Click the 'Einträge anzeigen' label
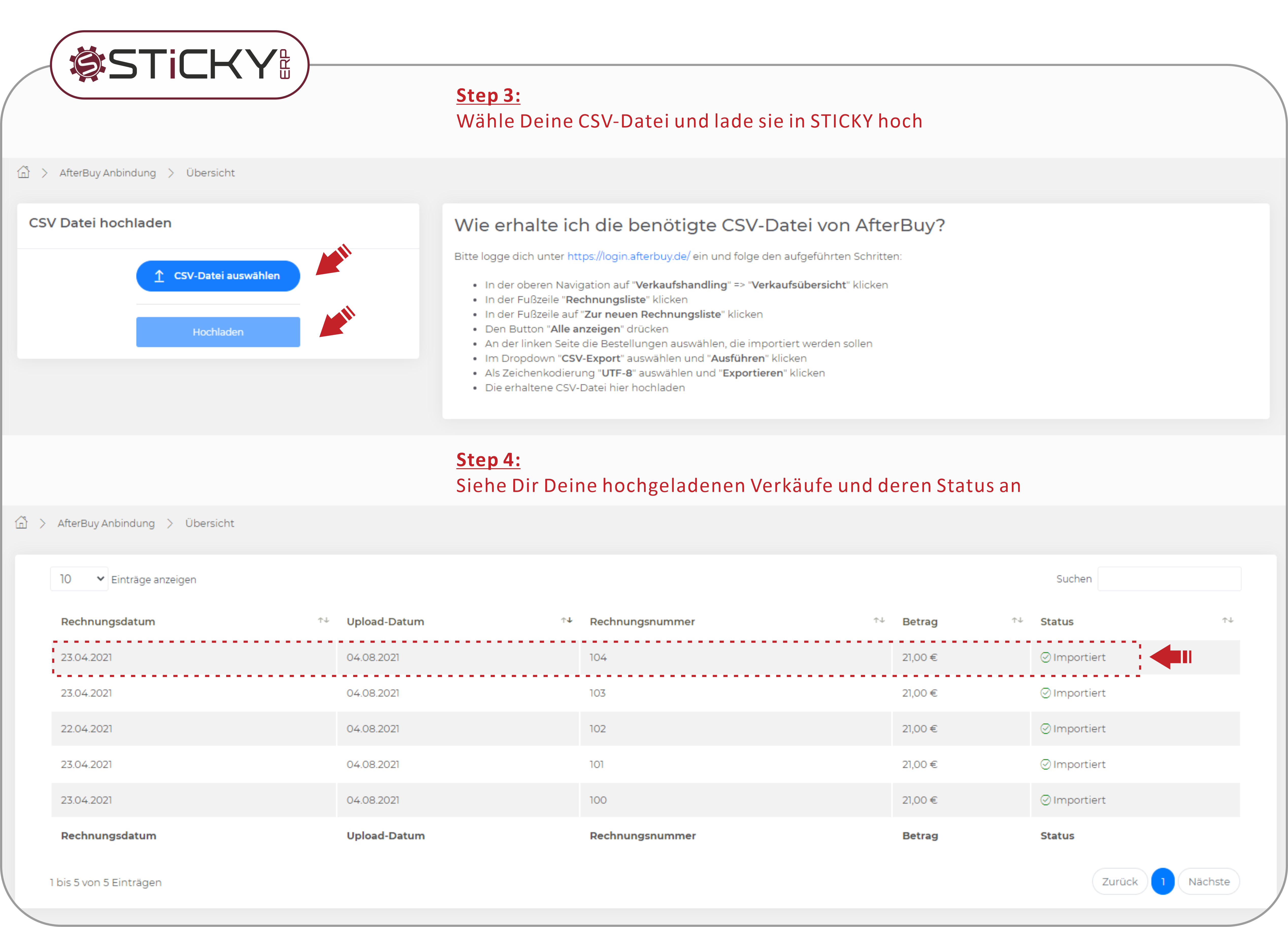Screen dimensions: 1288x927 154,580
